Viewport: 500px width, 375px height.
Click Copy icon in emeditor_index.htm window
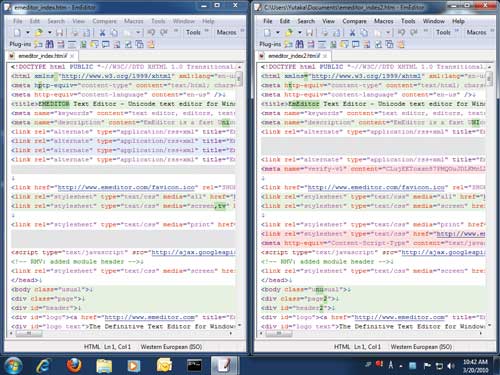click(114, 32)
